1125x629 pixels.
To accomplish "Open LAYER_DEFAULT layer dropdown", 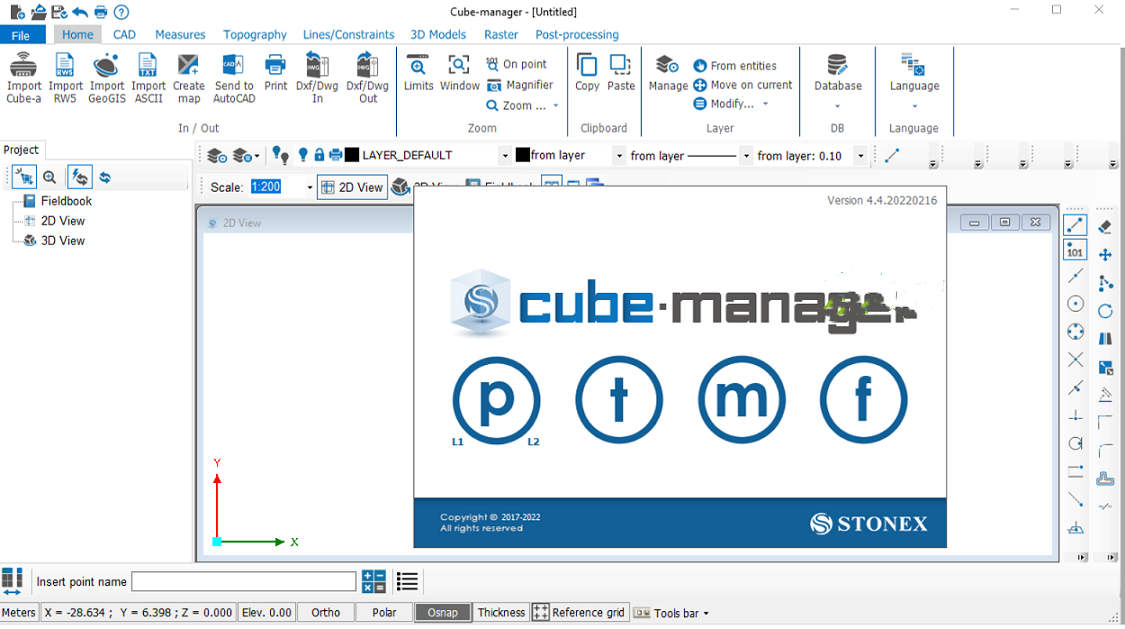I will 505,156.
